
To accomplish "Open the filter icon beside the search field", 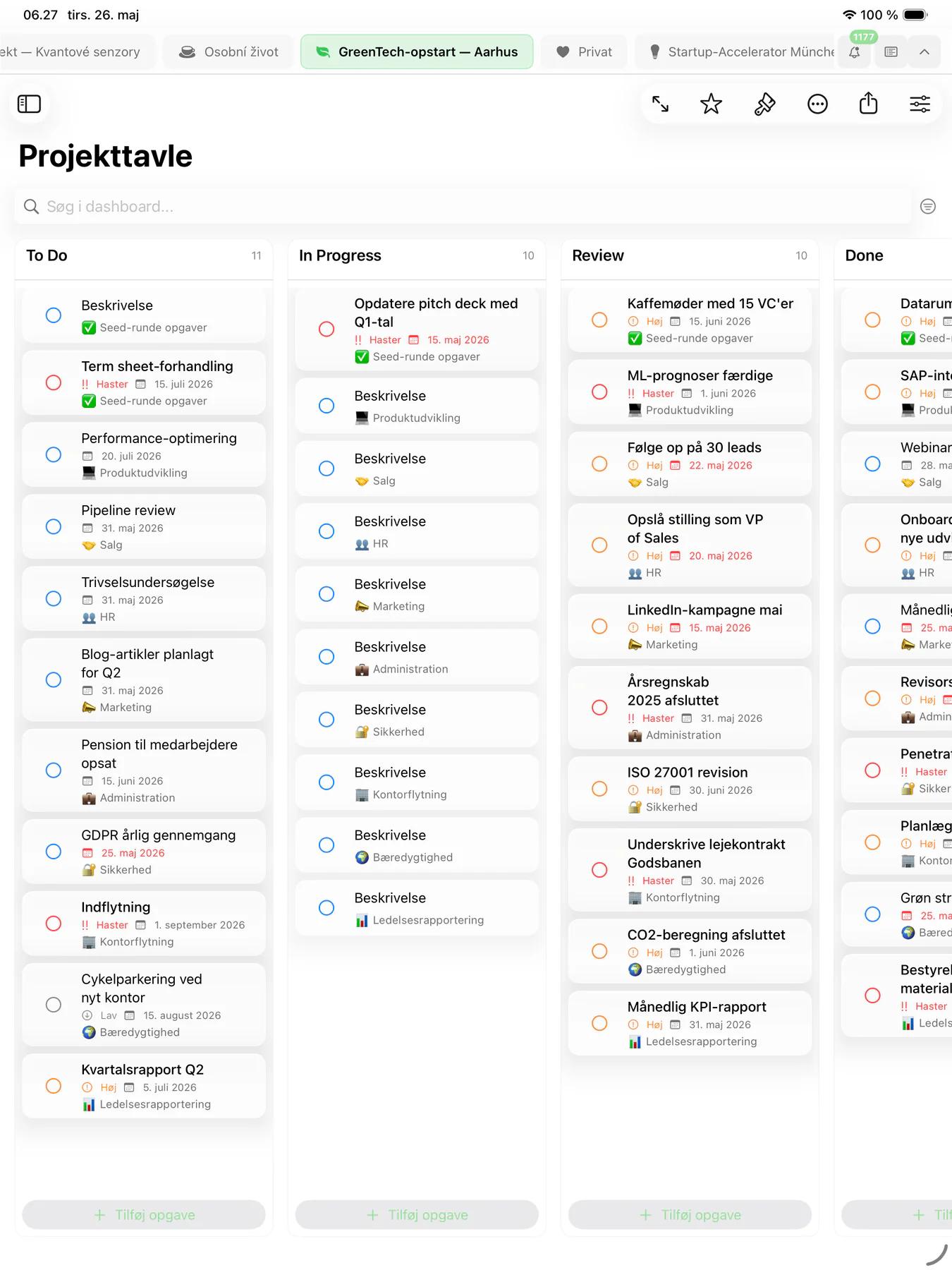I will click(x=928, y=206).
